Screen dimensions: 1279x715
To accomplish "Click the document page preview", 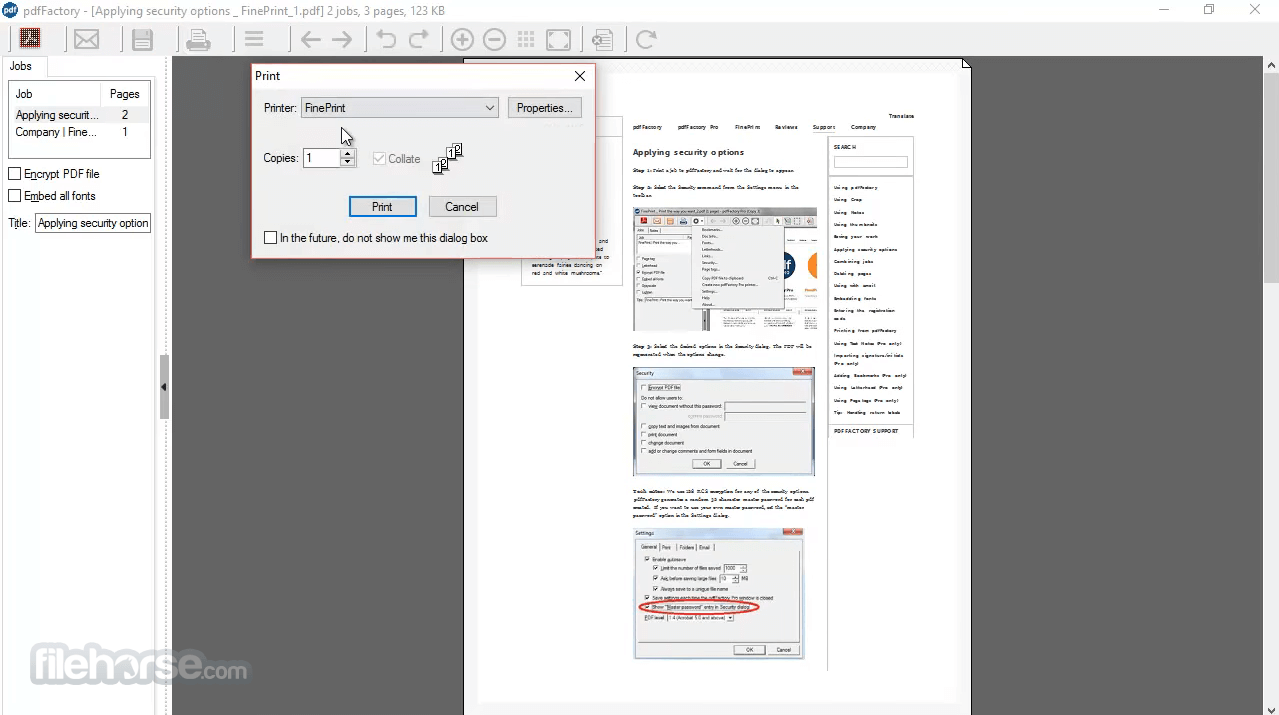I will coord(717,385).
